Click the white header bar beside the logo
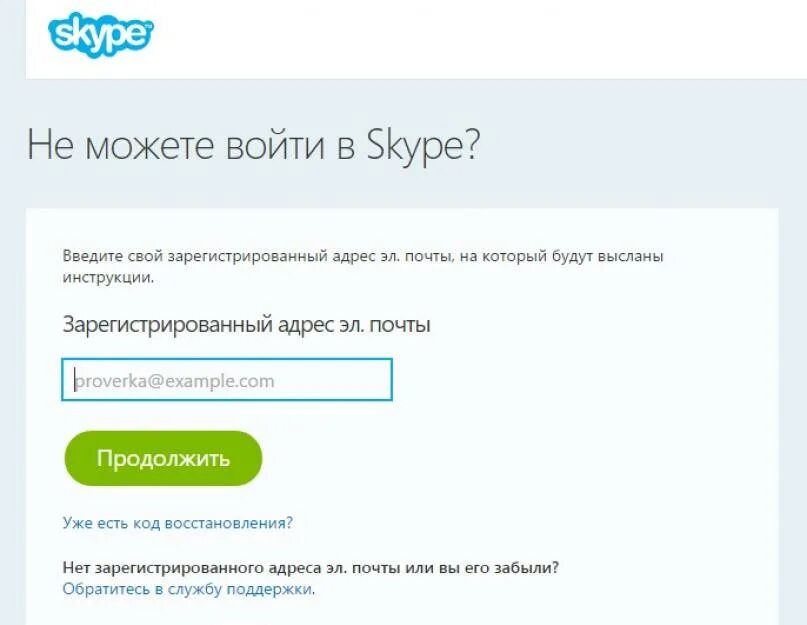The height and width of the screenshot is (625, 807). coord(480,38)
